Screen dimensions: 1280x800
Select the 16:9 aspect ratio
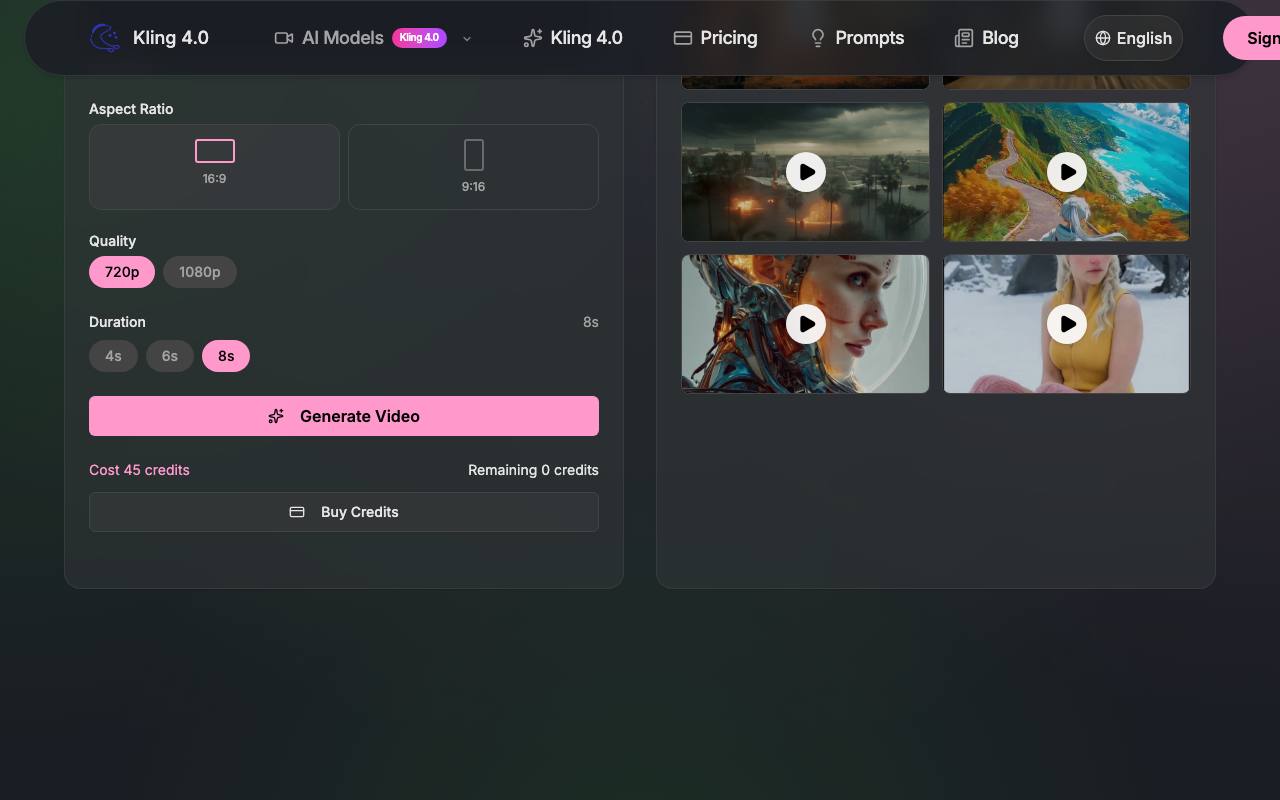tap(214, 167)
